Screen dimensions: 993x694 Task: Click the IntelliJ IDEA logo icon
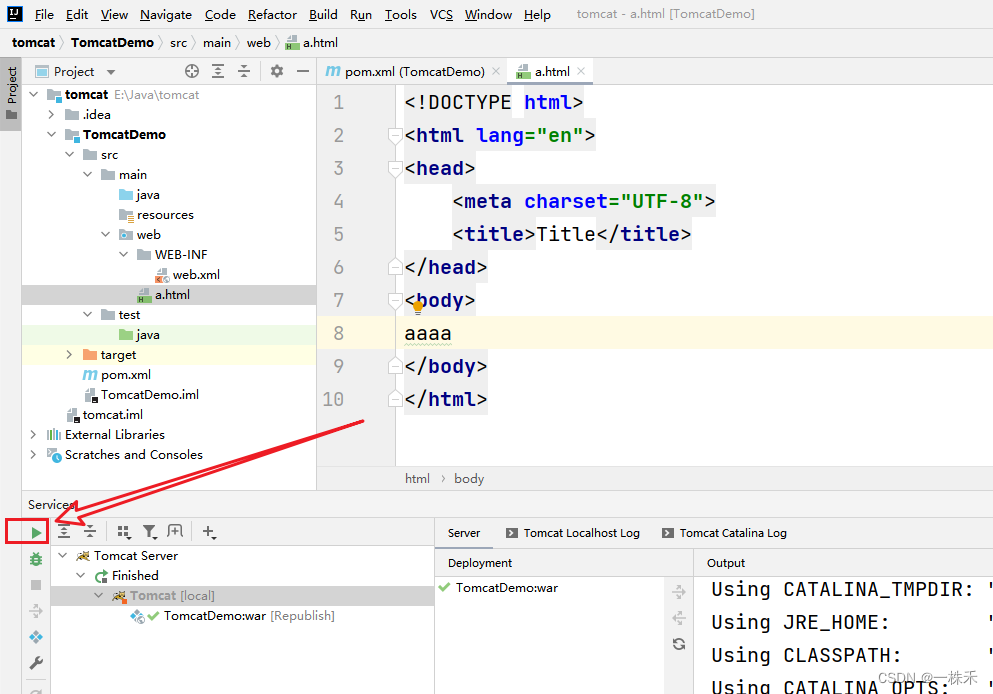[x=14, y=14]
